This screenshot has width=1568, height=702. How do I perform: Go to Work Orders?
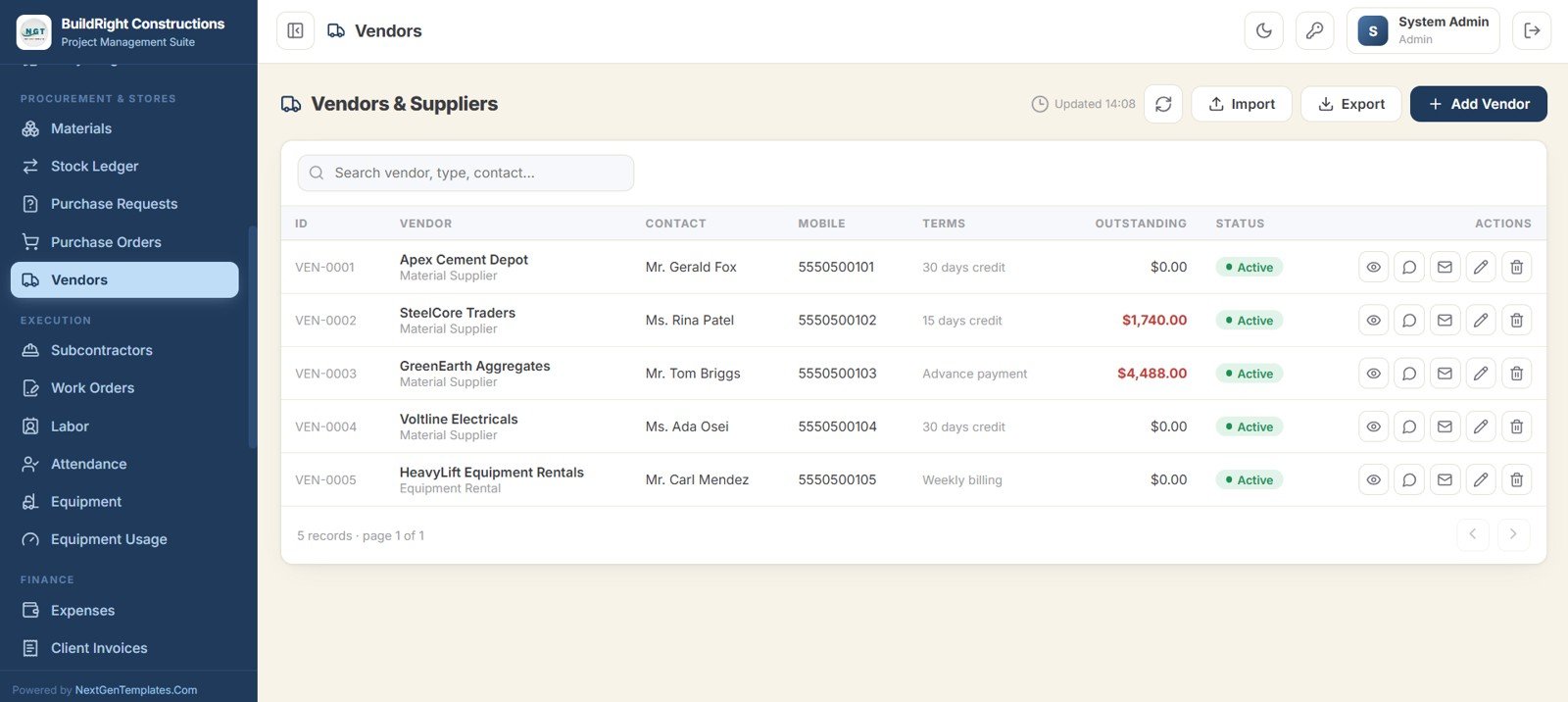coord(124,388)
